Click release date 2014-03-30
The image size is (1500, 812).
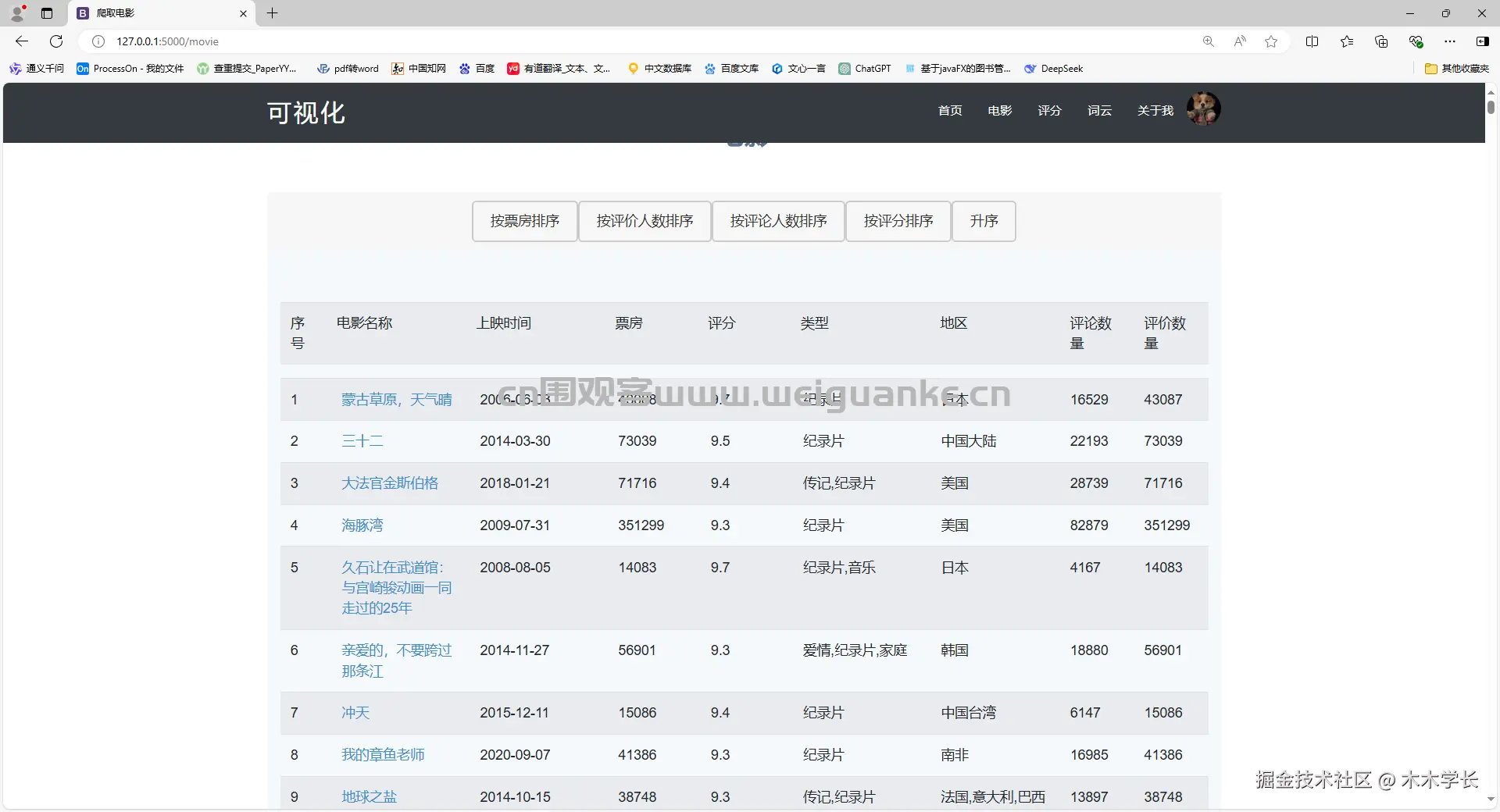(516, 441)
